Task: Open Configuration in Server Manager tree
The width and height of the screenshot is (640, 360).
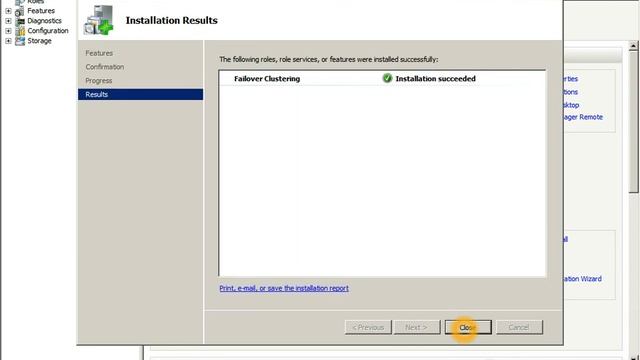Action: tap(48, 31)
